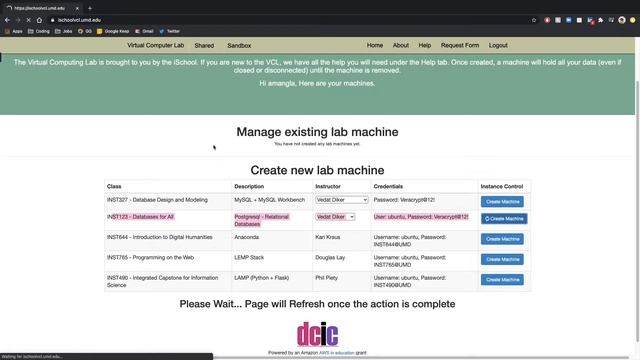The image size is (640, 360).
Task: Select instructor name 'Phil Piety'
Action: (x=327, y=278)
